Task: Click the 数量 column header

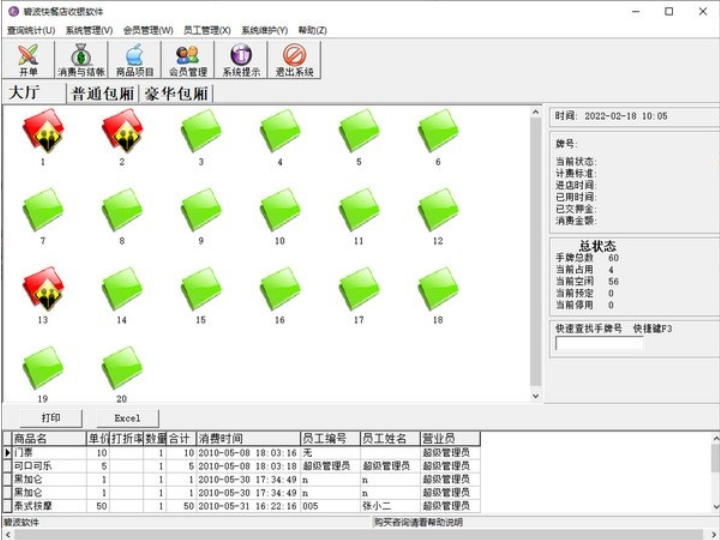Action: coord(155,439)
